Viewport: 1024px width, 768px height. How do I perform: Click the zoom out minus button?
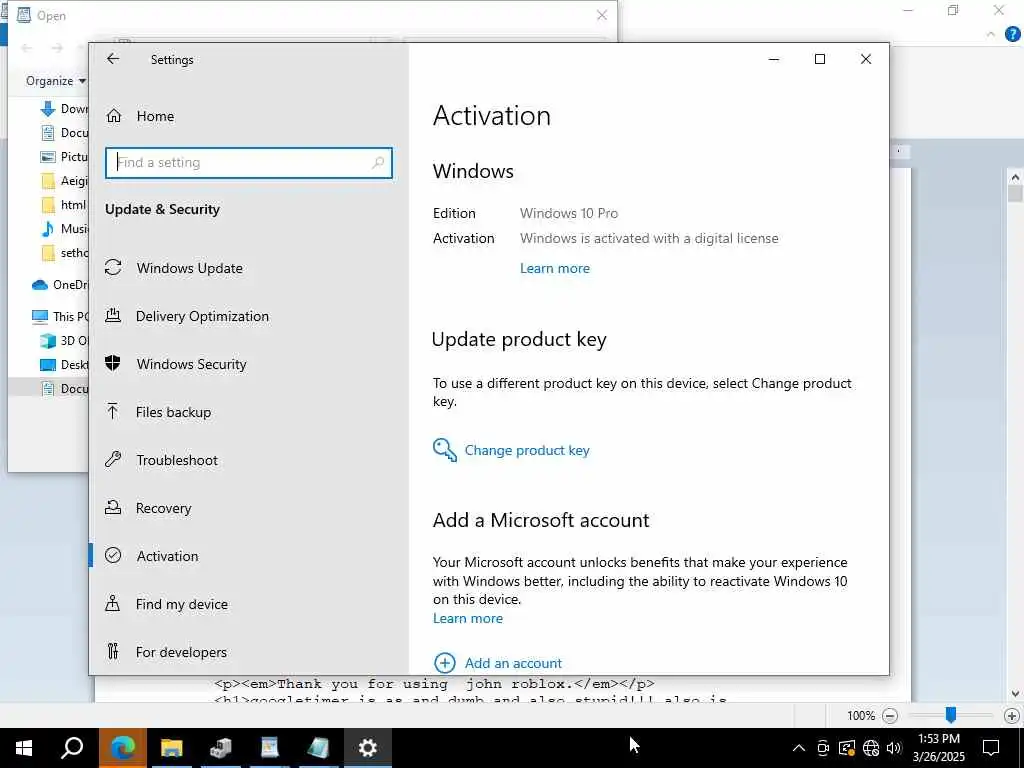pyautogui.click(x=889, y=716)
